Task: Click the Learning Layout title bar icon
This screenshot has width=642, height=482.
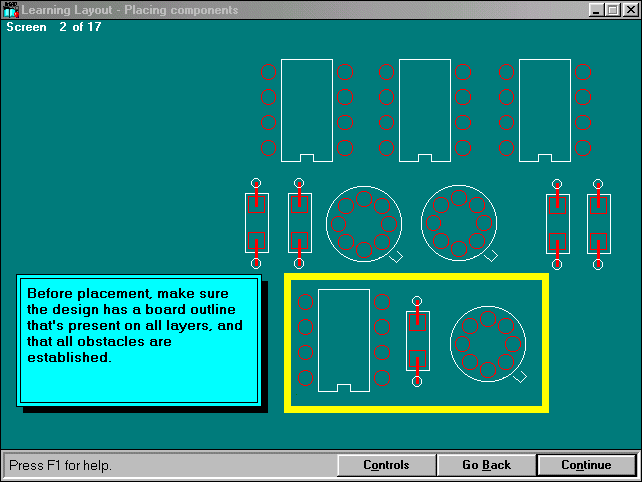Action: point(11,10)
